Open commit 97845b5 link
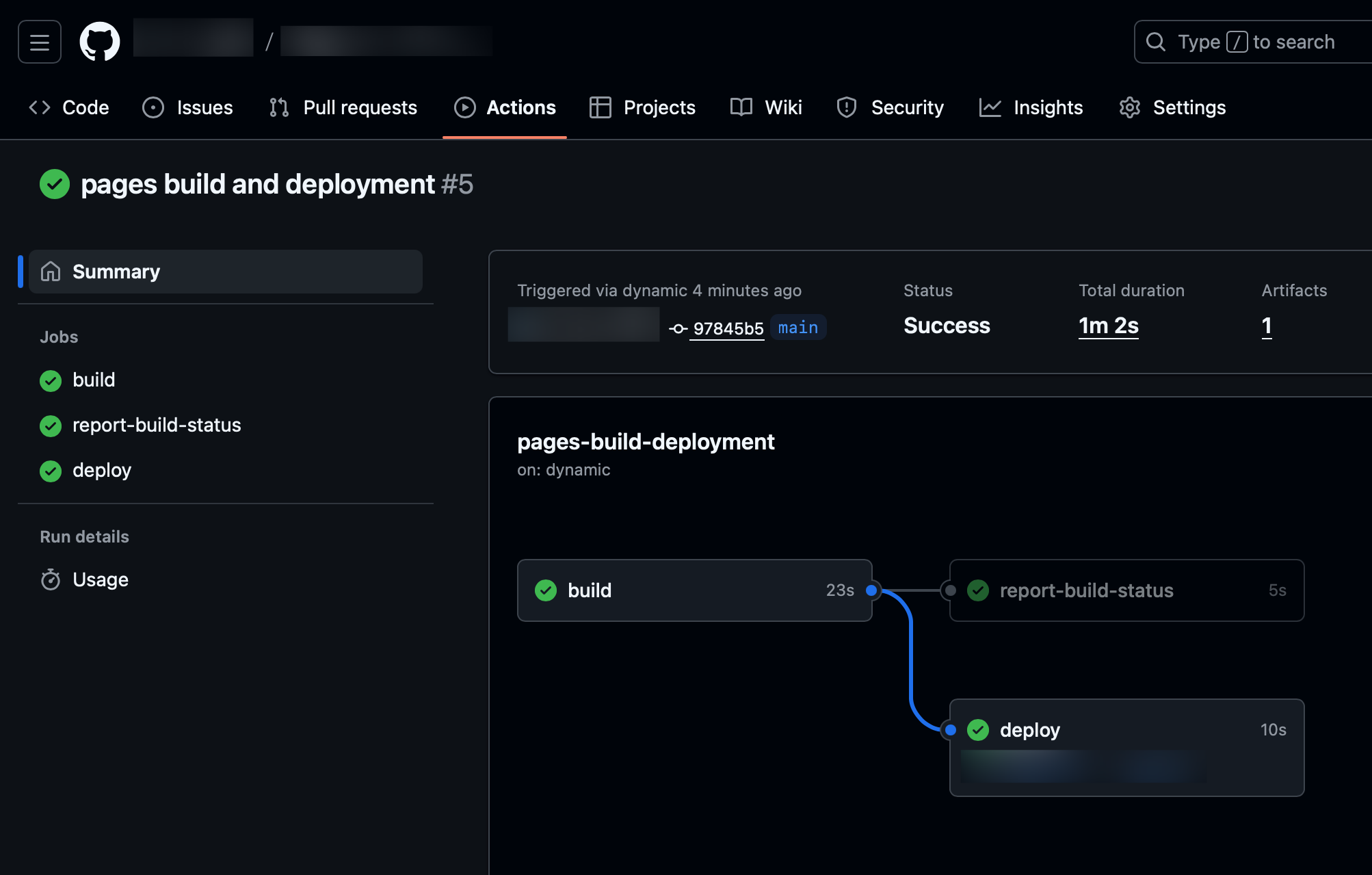This screenshot has width=1372, height=875. [x=728, y=328]
